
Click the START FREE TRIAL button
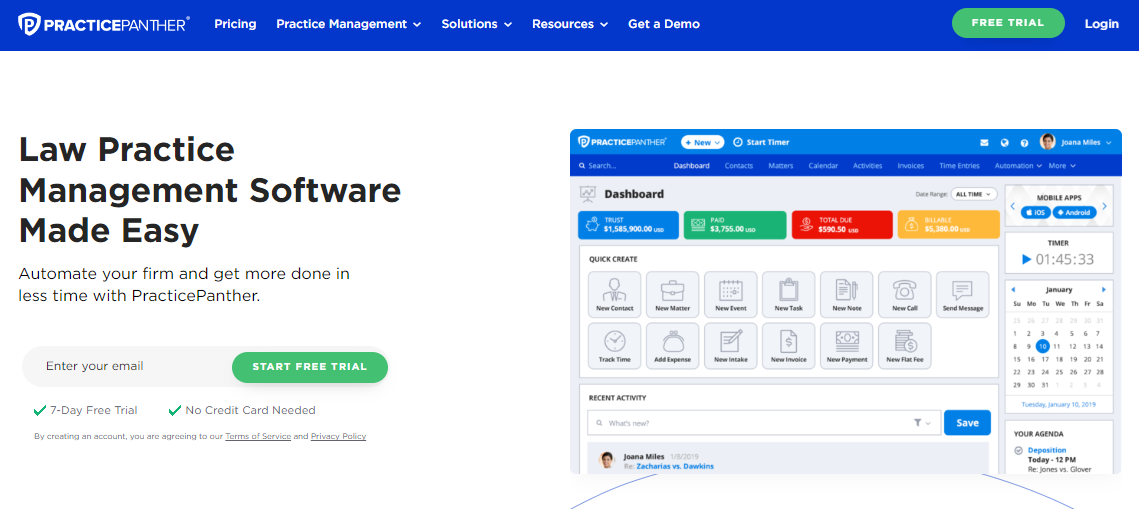pyautogui.click(x=310, y=367)
